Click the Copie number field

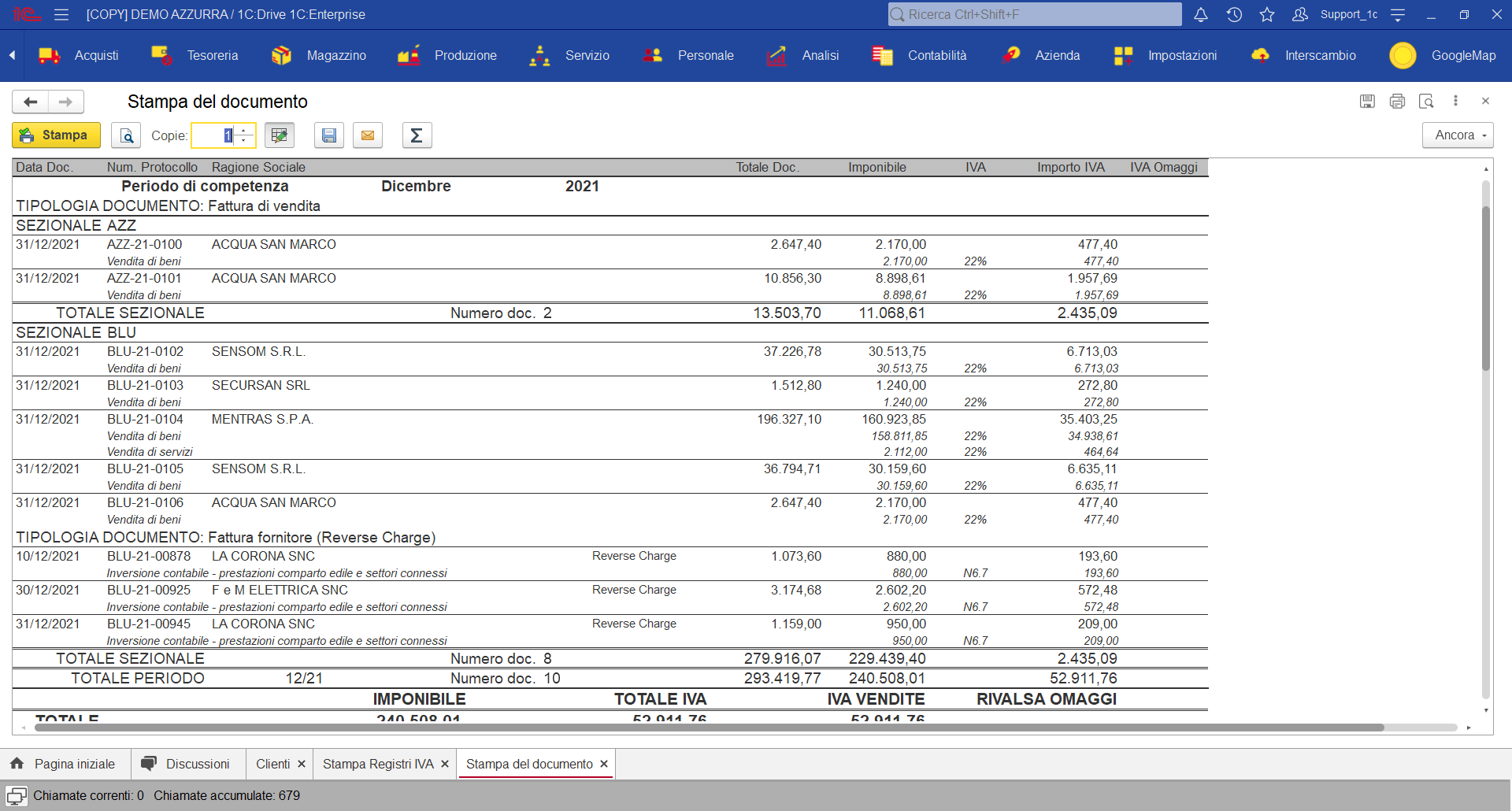point(213,135)
